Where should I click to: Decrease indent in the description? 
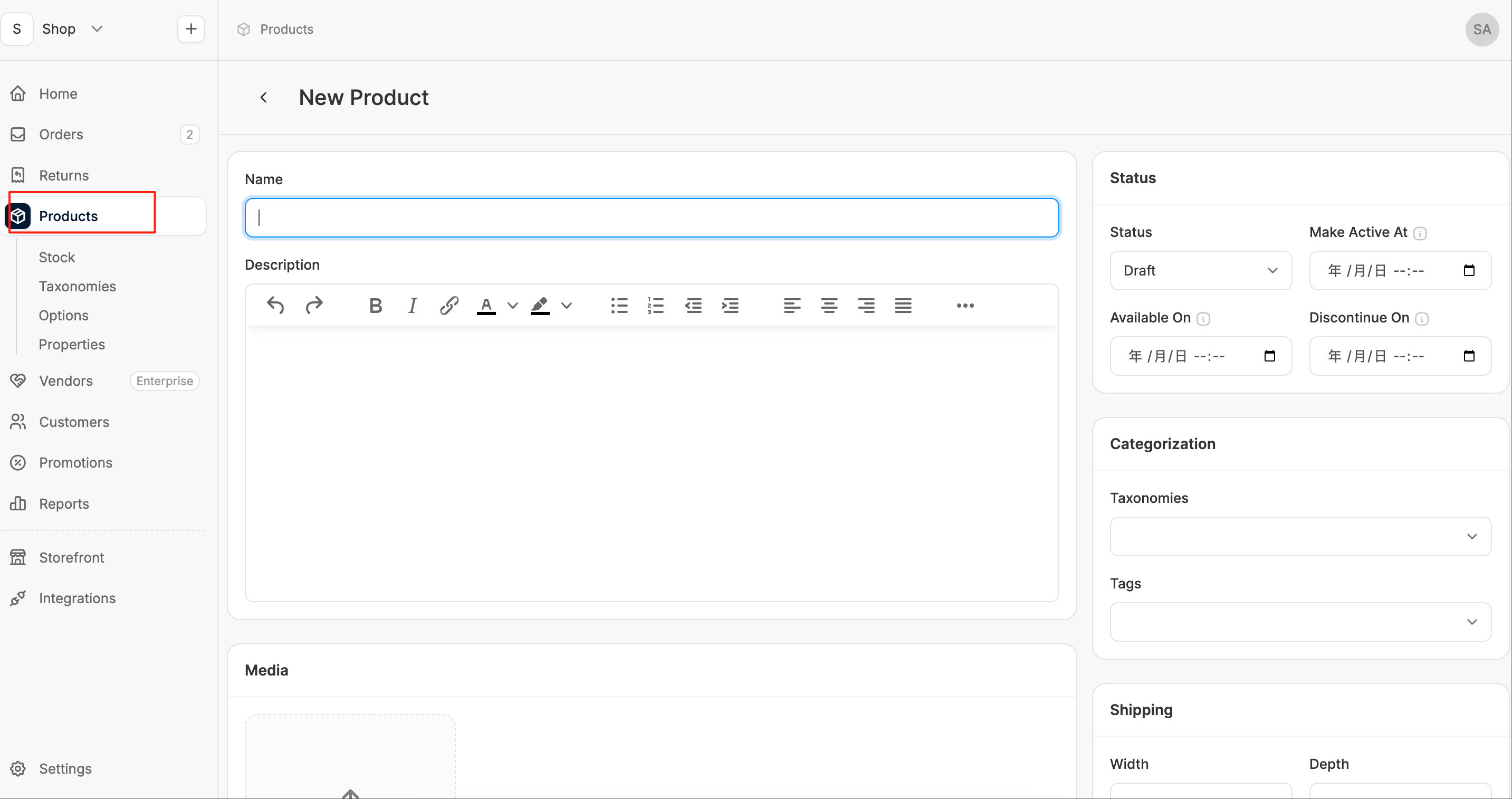click(693, 305)
